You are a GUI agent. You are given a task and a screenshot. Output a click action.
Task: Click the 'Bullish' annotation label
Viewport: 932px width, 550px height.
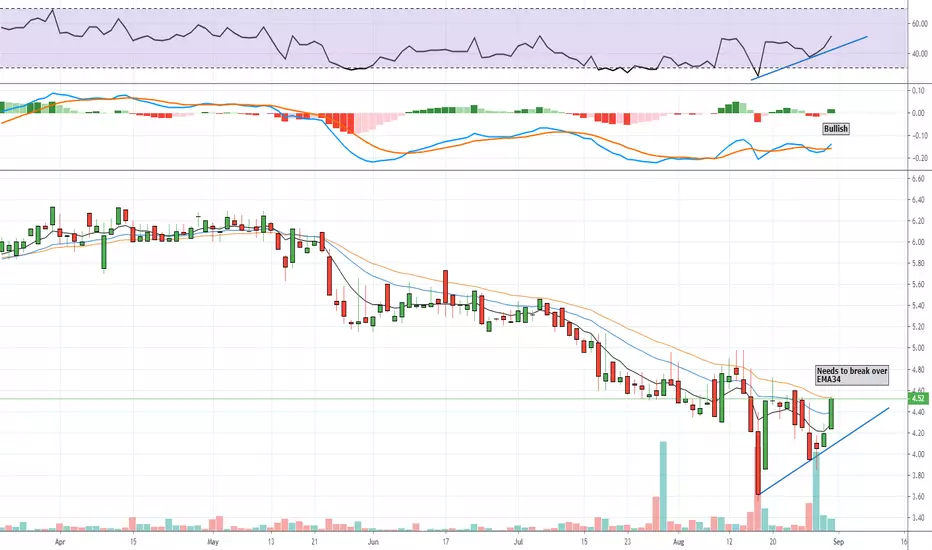(x=836, y=128)
